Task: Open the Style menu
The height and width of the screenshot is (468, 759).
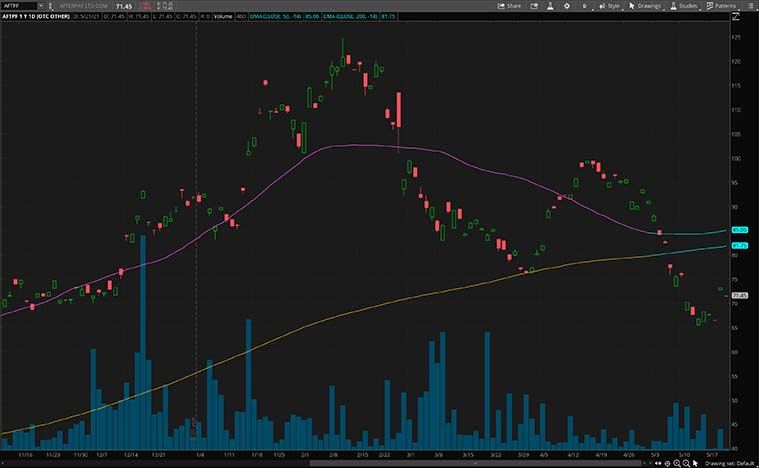Action: click(x=610, y=6)
